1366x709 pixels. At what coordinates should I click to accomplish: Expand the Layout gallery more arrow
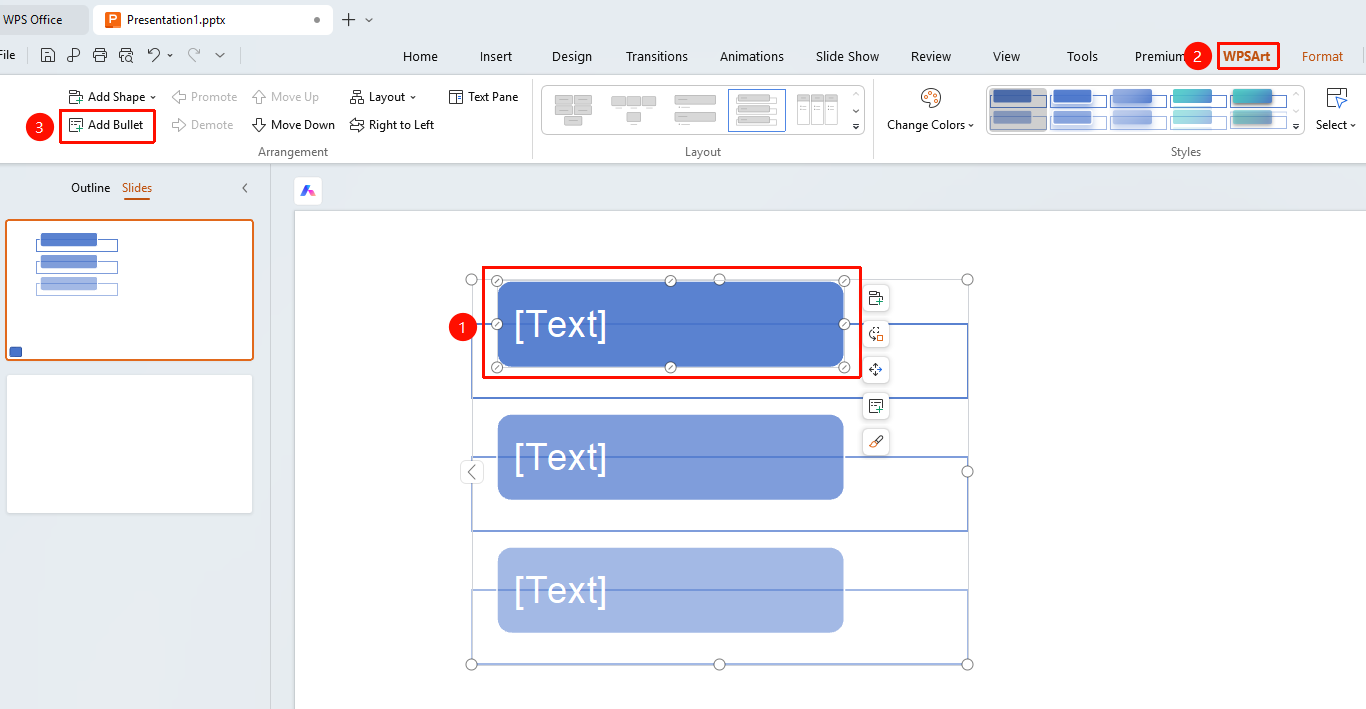tap(856, 127)
